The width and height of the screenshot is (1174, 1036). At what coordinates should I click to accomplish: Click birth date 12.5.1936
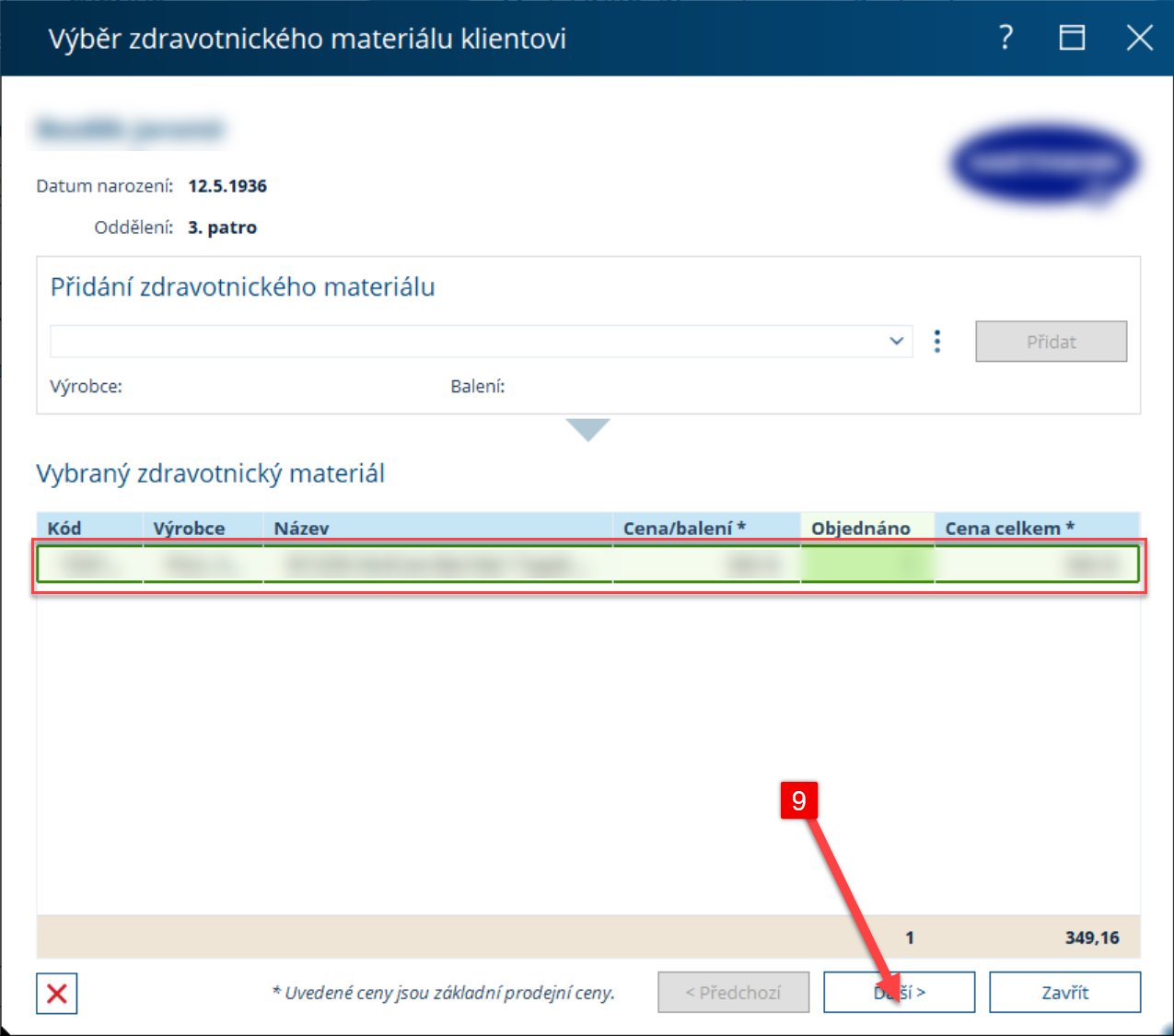click(x=227, y=186)
